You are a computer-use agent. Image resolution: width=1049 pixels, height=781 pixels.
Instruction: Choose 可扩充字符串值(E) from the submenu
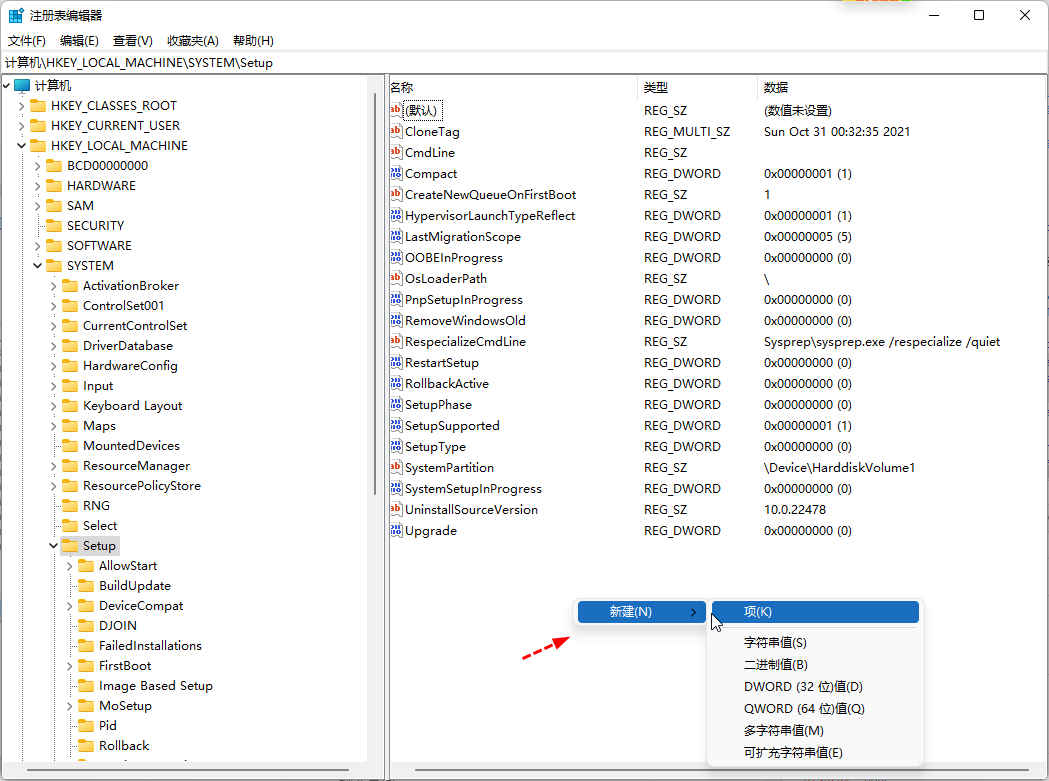815,753
